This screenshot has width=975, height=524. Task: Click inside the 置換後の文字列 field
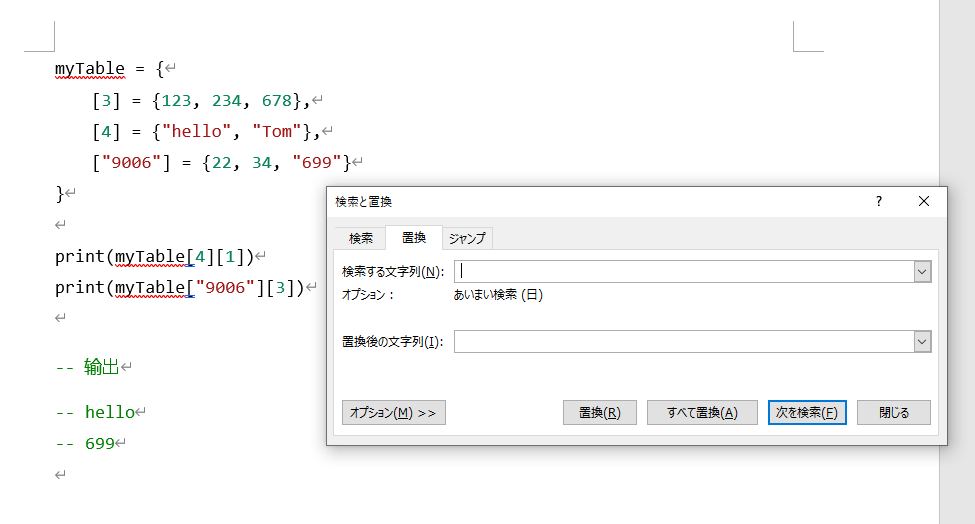click(x=684, y=342)
